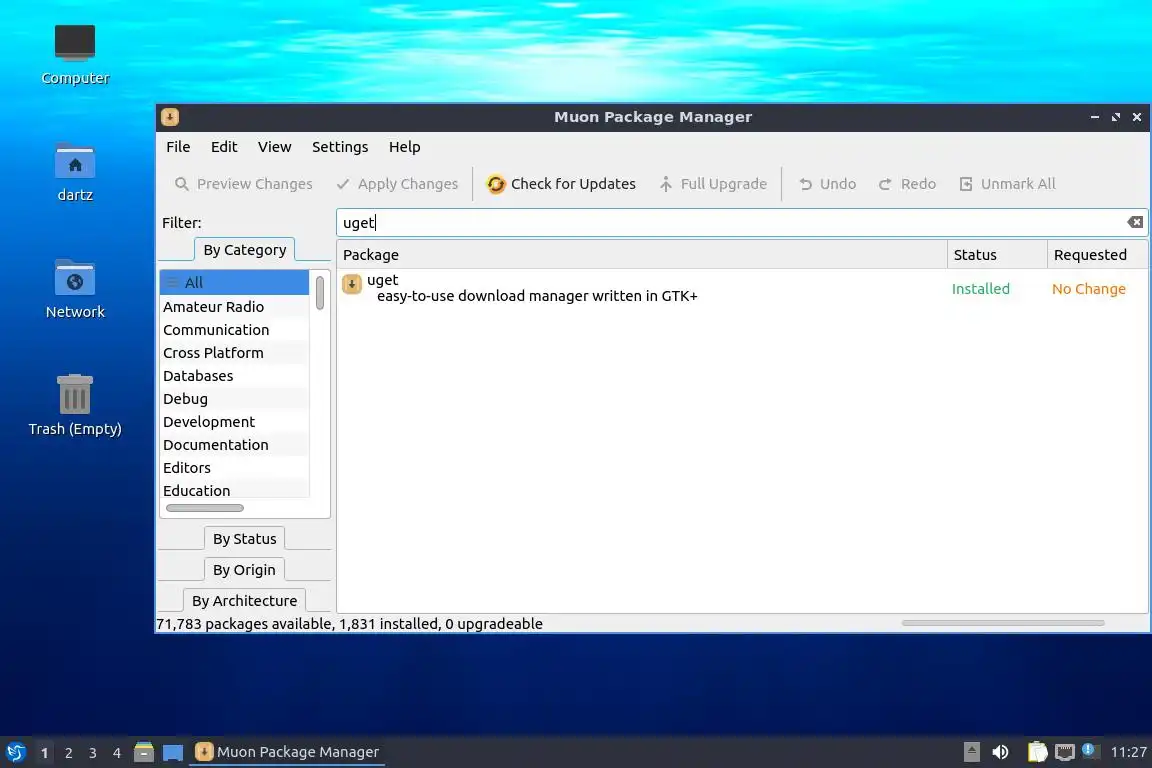
Task: Click into the filter search field
Action: 731,223
